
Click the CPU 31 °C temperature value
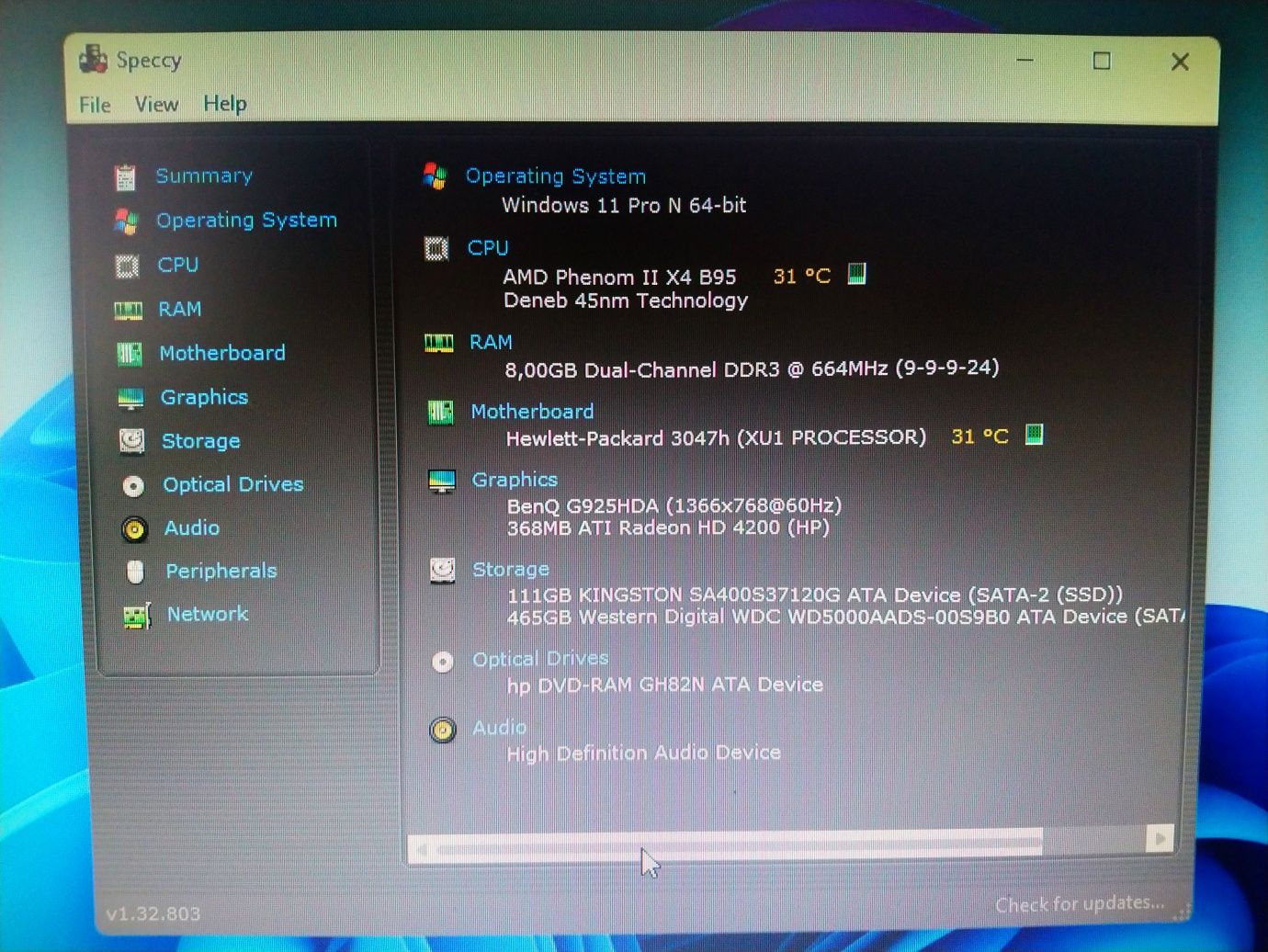tap(801, 276)
